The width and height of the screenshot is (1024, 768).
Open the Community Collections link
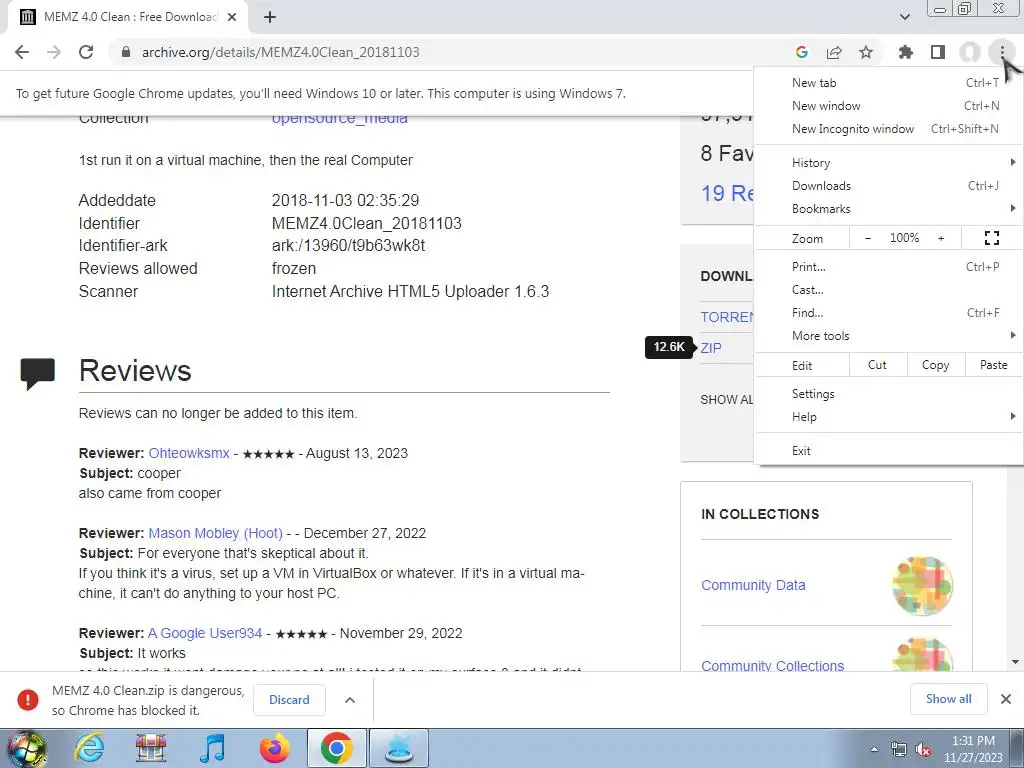coord(773,665)
